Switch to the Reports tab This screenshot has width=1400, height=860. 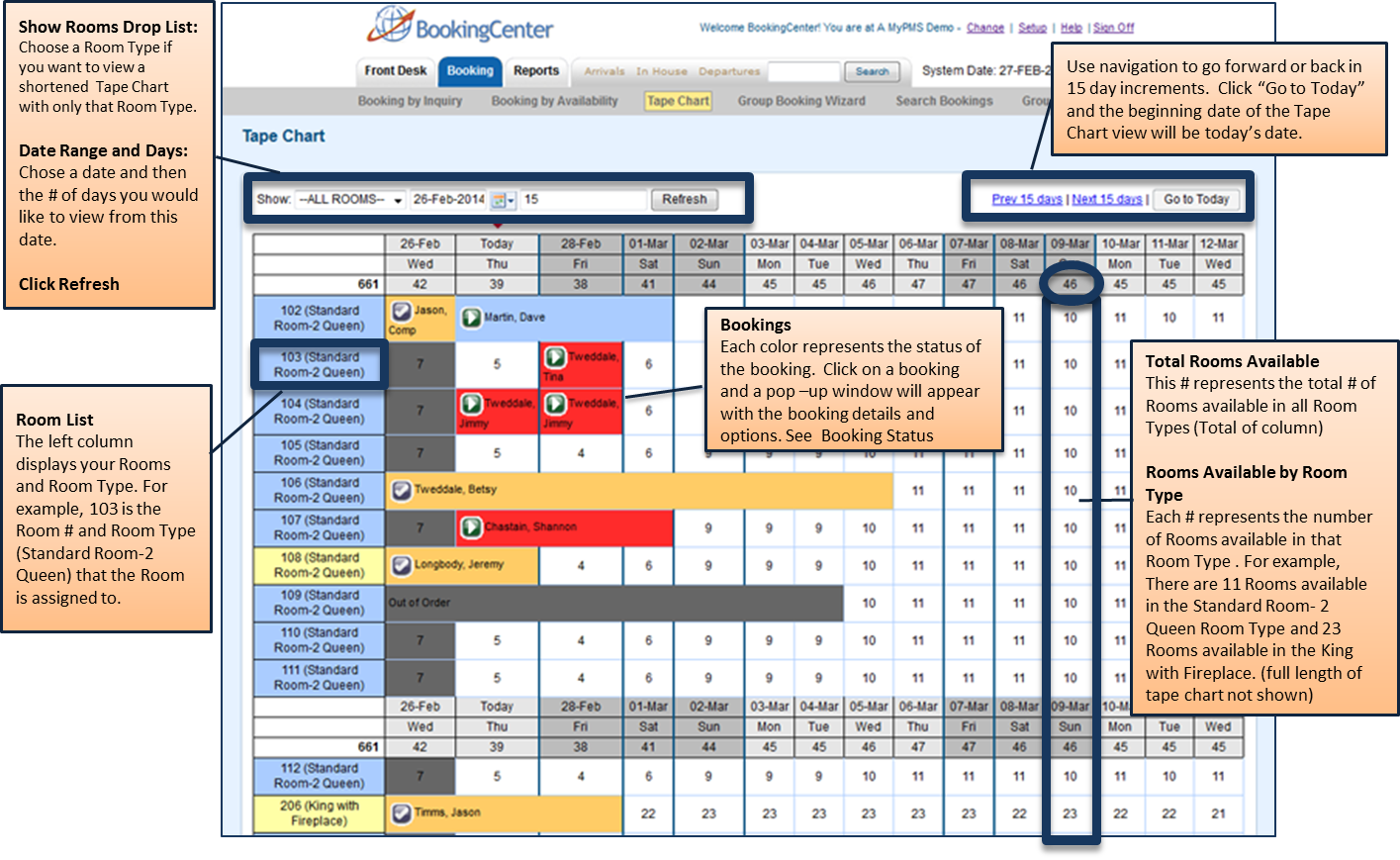click(x=536, y=70)
